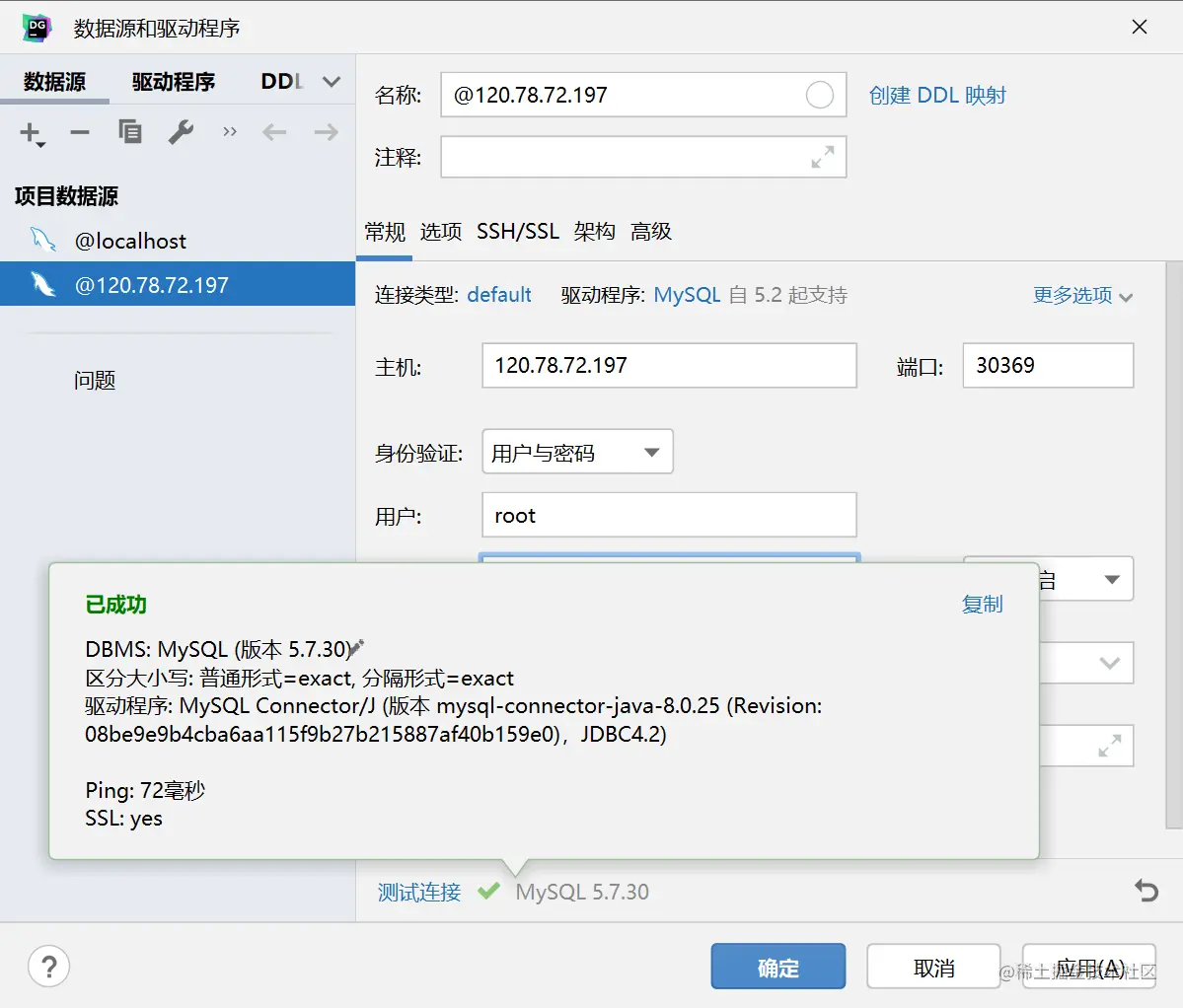Click the add data source plus icon

(x=32, y=133)
